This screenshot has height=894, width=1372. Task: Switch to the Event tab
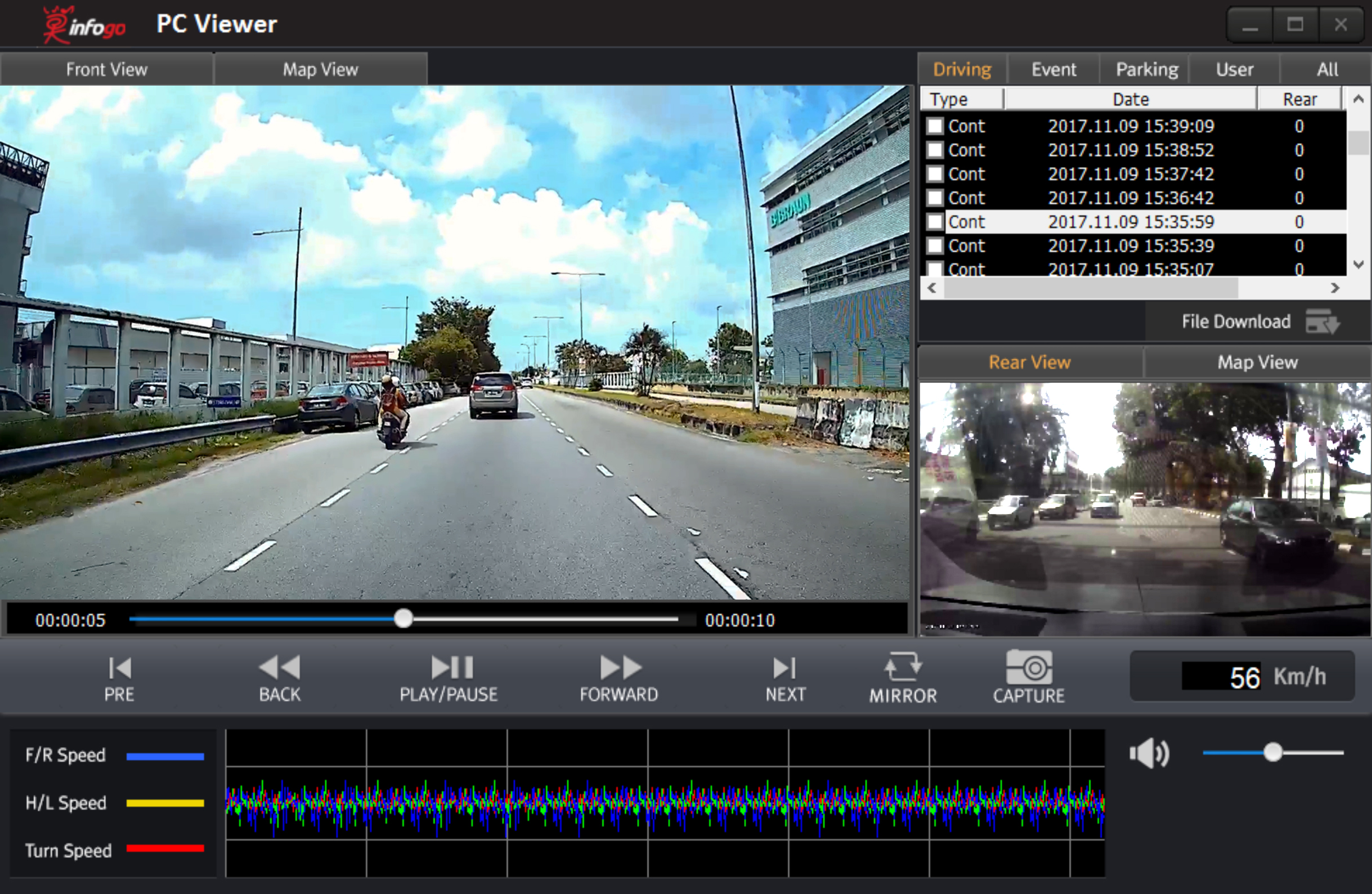pyautogui.click(x=1053, y=69)
